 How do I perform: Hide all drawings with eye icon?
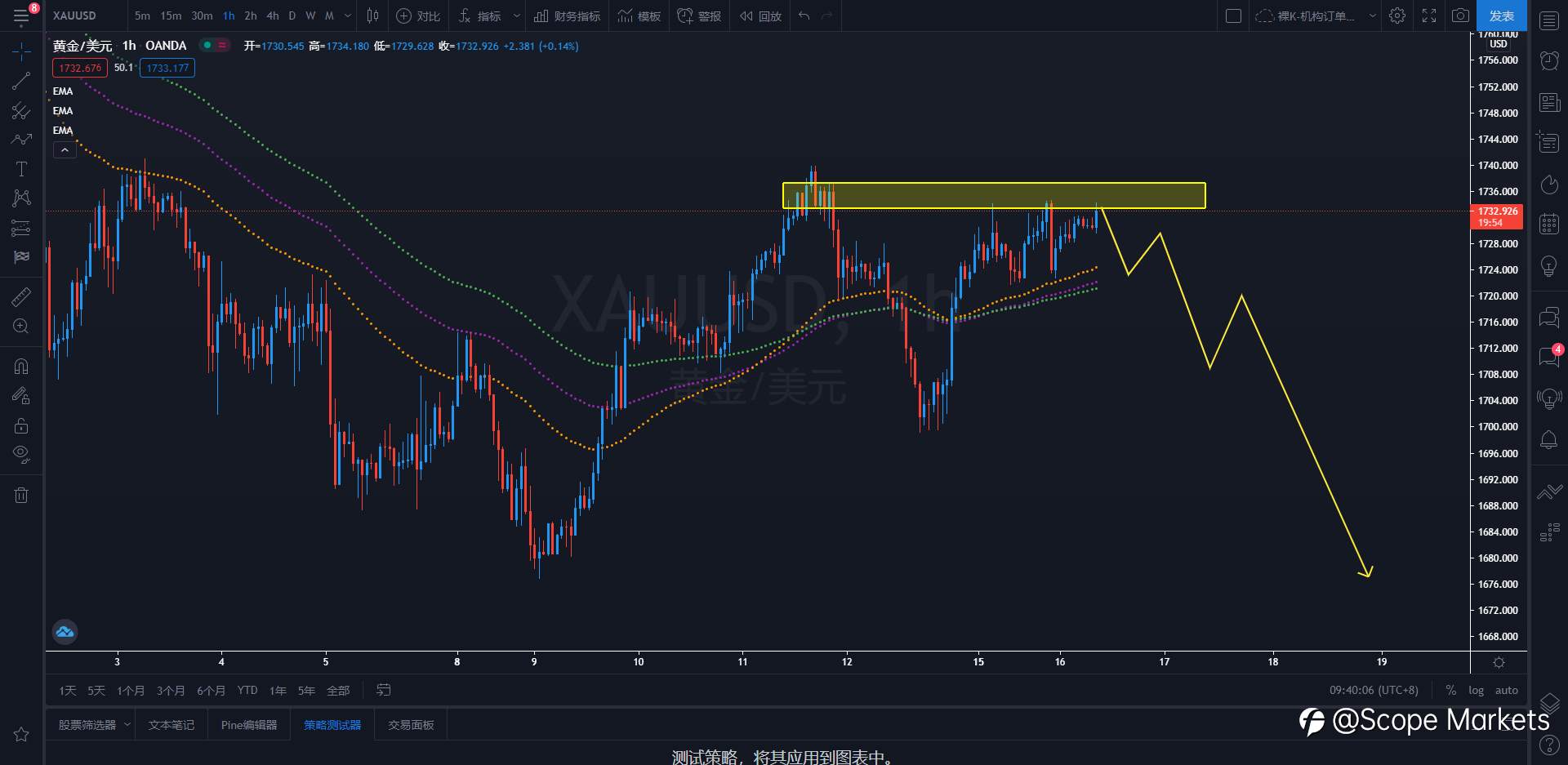[x=21, y=455]
